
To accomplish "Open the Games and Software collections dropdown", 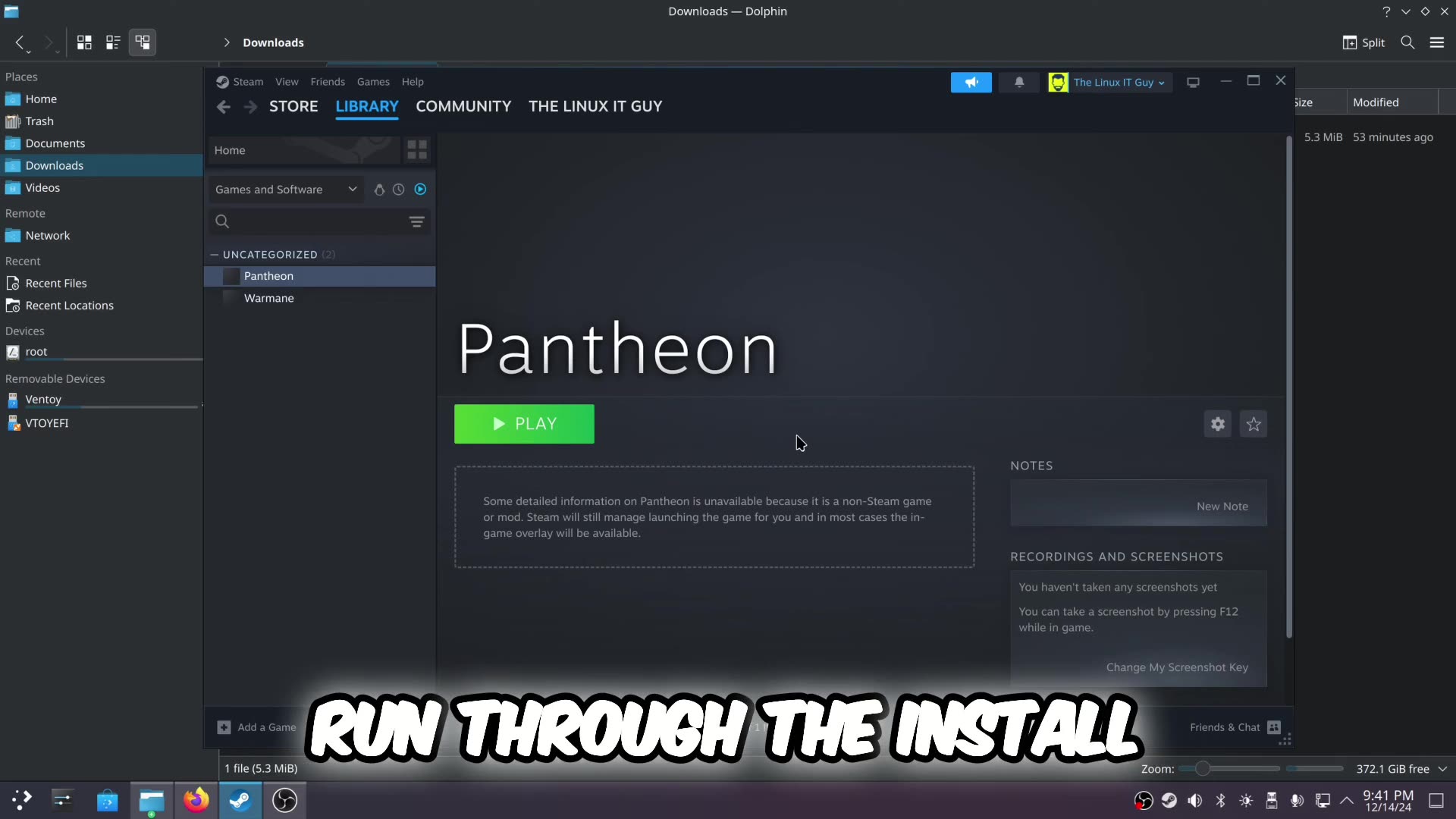I will 287,190.
